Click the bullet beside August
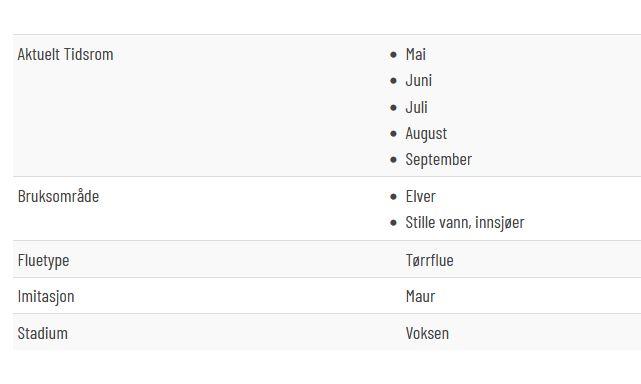This screenshot has height=384, width=641. point(393,133)
